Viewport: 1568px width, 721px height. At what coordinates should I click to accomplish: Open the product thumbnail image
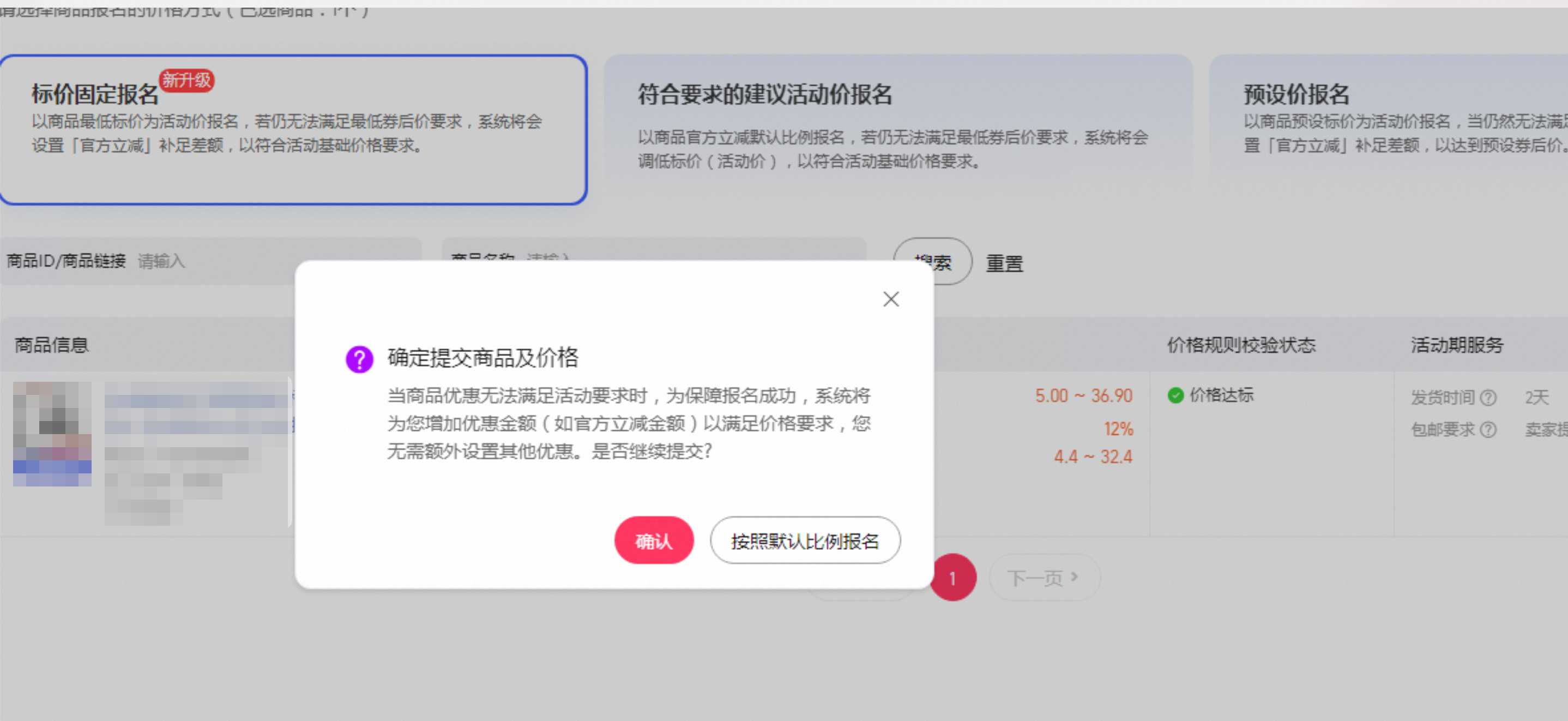[x=52, y=434]
